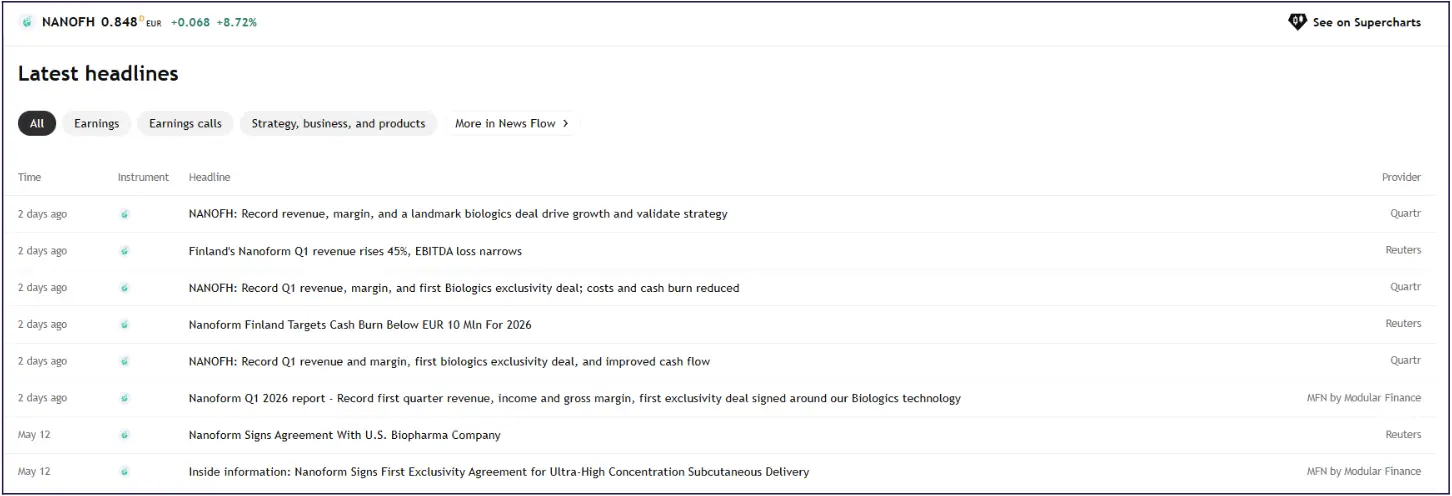The width and height of the screenshot is (1452, 496).
Task: Click Quartr provider in improved cash flow row
Action: [x=1405, y=361]
